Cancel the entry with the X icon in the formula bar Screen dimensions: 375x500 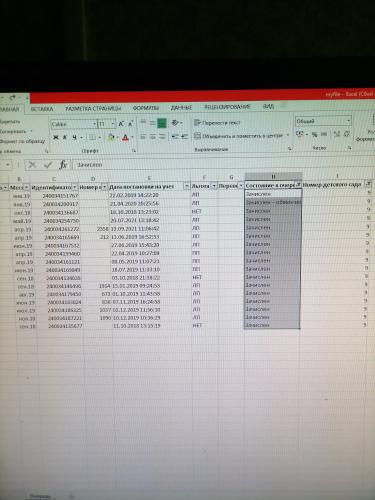coord(32,164)
